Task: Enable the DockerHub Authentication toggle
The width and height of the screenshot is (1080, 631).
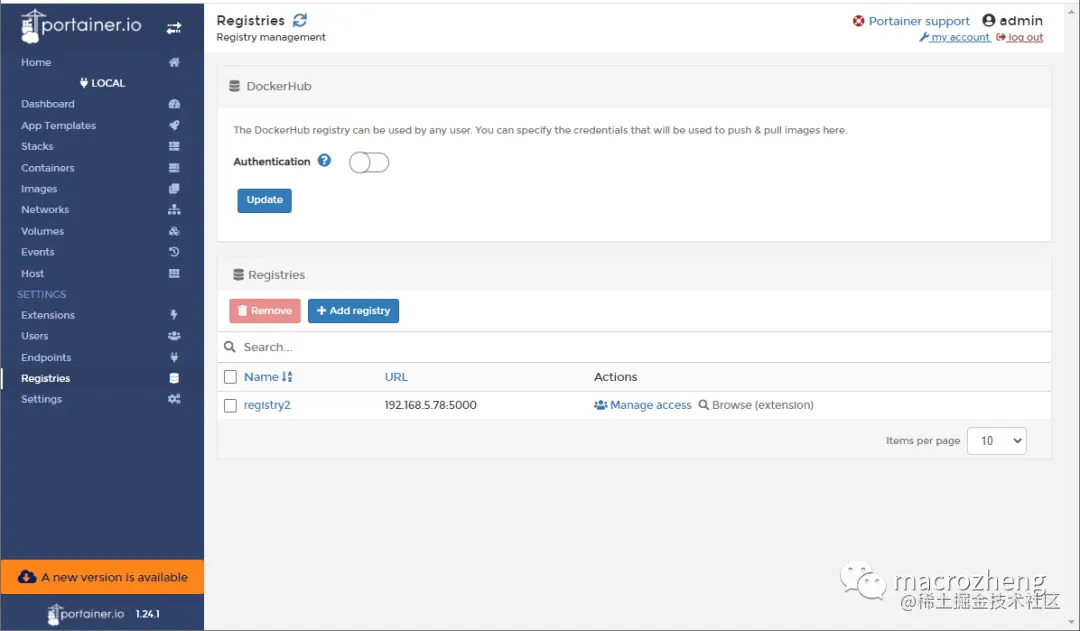Action: 369,163
